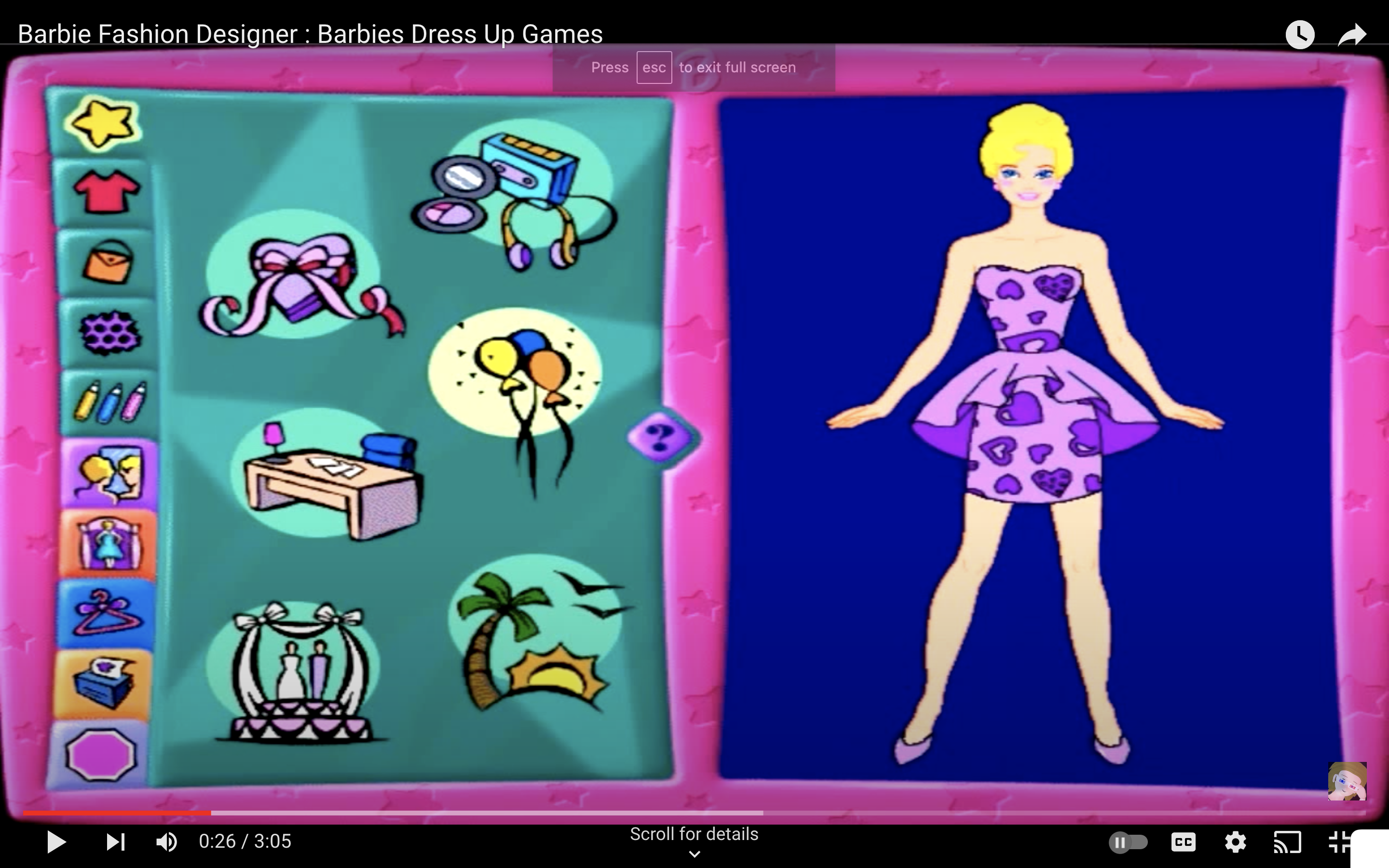Click the doll on stage icon
The width and height of the screenshot is (1389, 868).
pos(108,544)
